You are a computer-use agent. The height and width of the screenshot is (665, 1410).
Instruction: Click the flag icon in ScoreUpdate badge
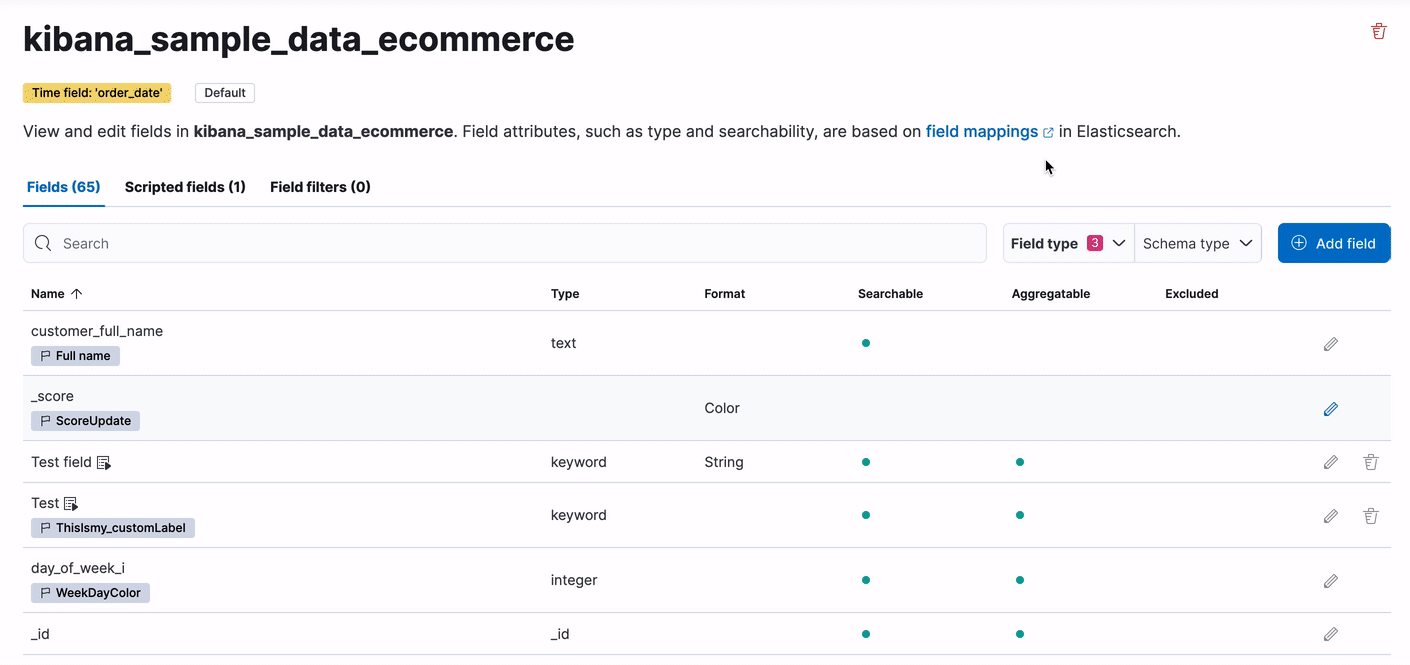45,421
